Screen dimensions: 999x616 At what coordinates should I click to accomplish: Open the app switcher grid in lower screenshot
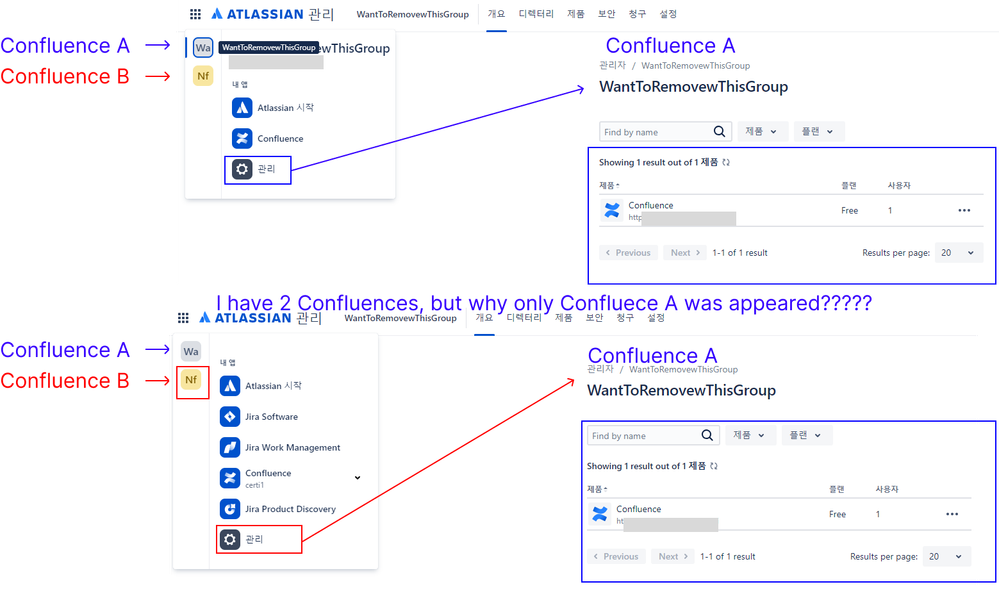pyautogui.click(x=183, y=318)
